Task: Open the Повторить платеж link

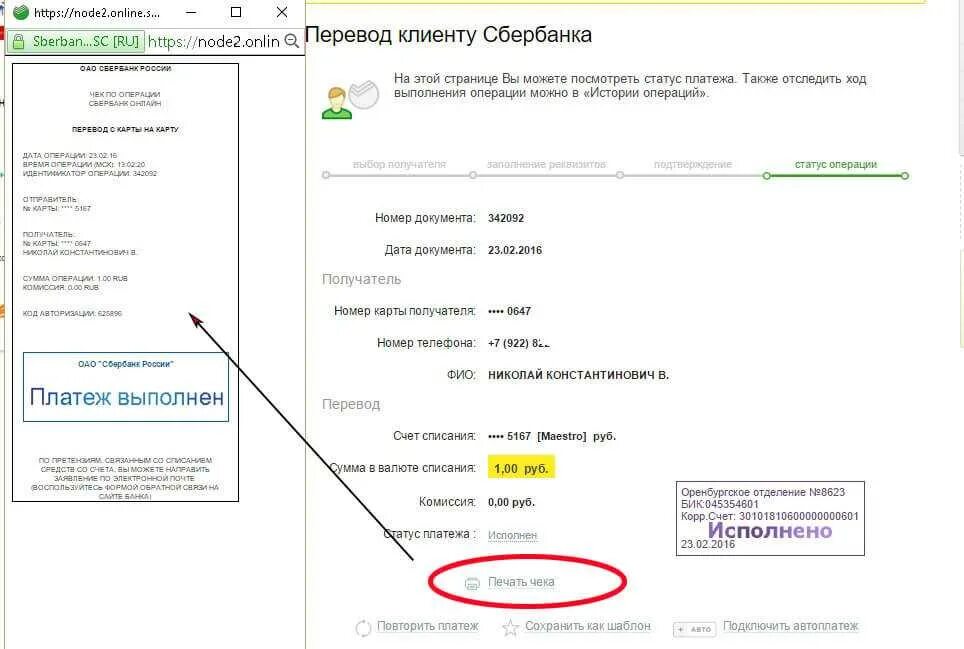Action: pos(427,626)
